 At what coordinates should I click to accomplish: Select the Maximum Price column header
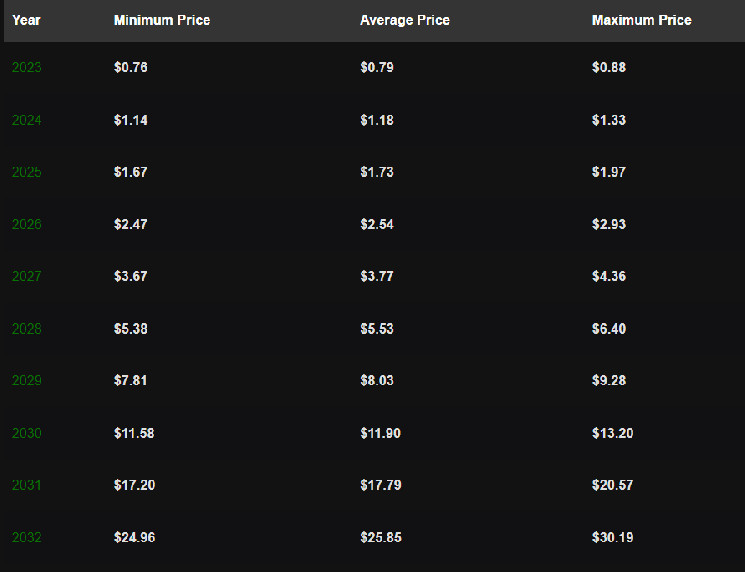tap(642, 20)
